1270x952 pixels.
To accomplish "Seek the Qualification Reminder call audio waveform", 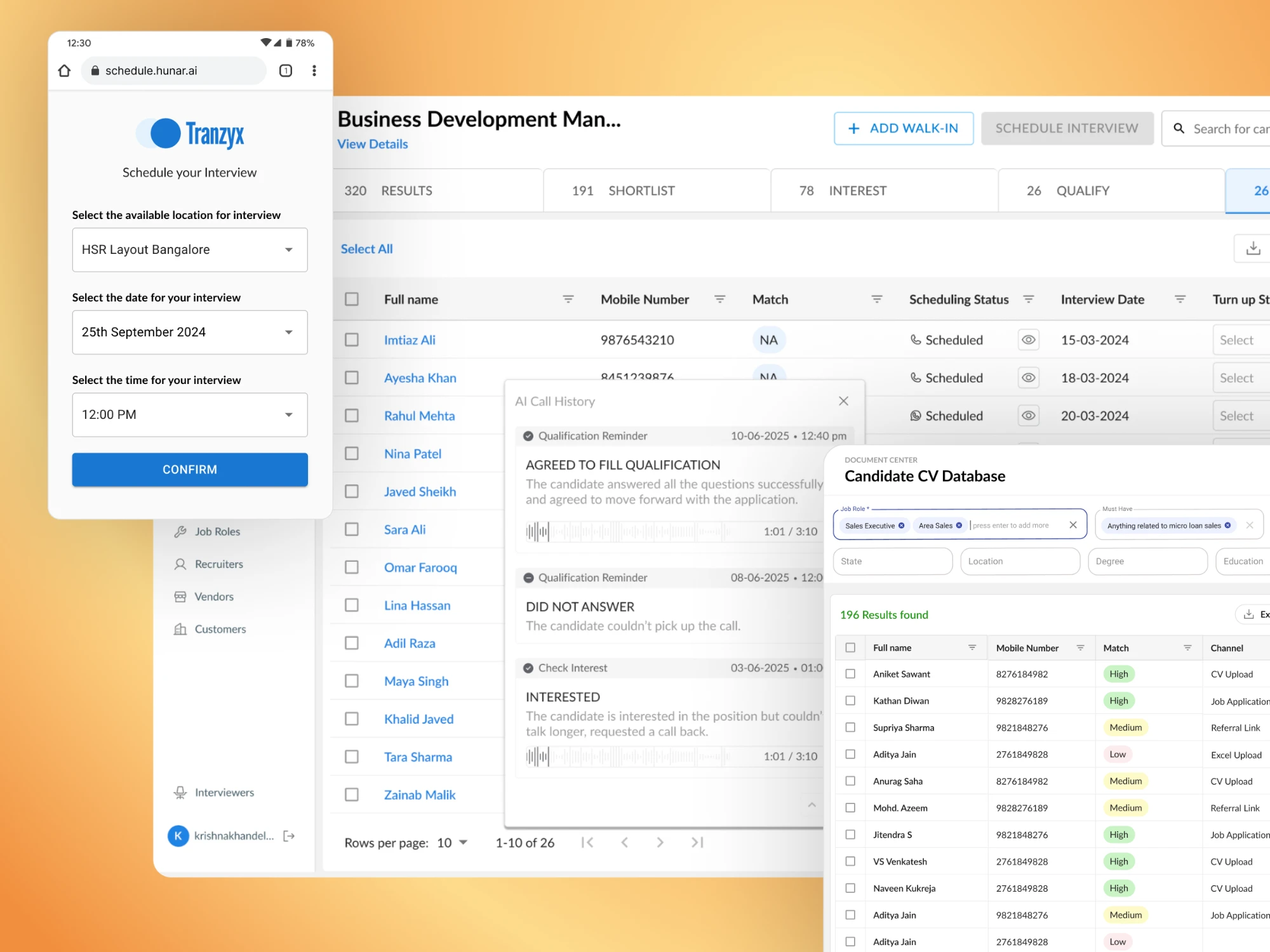I will click(627, 531).
